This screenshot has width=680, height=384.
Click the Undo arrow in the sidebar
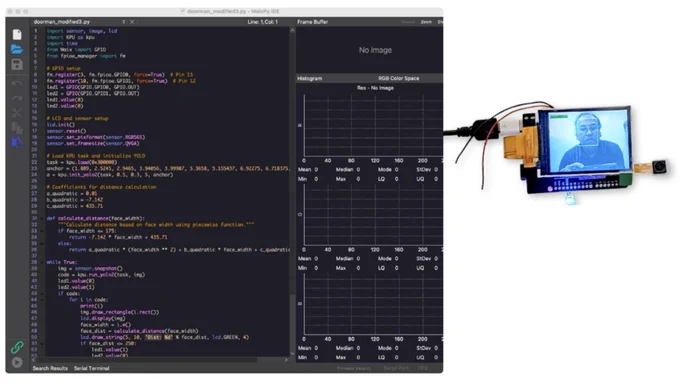coord(17,83)
